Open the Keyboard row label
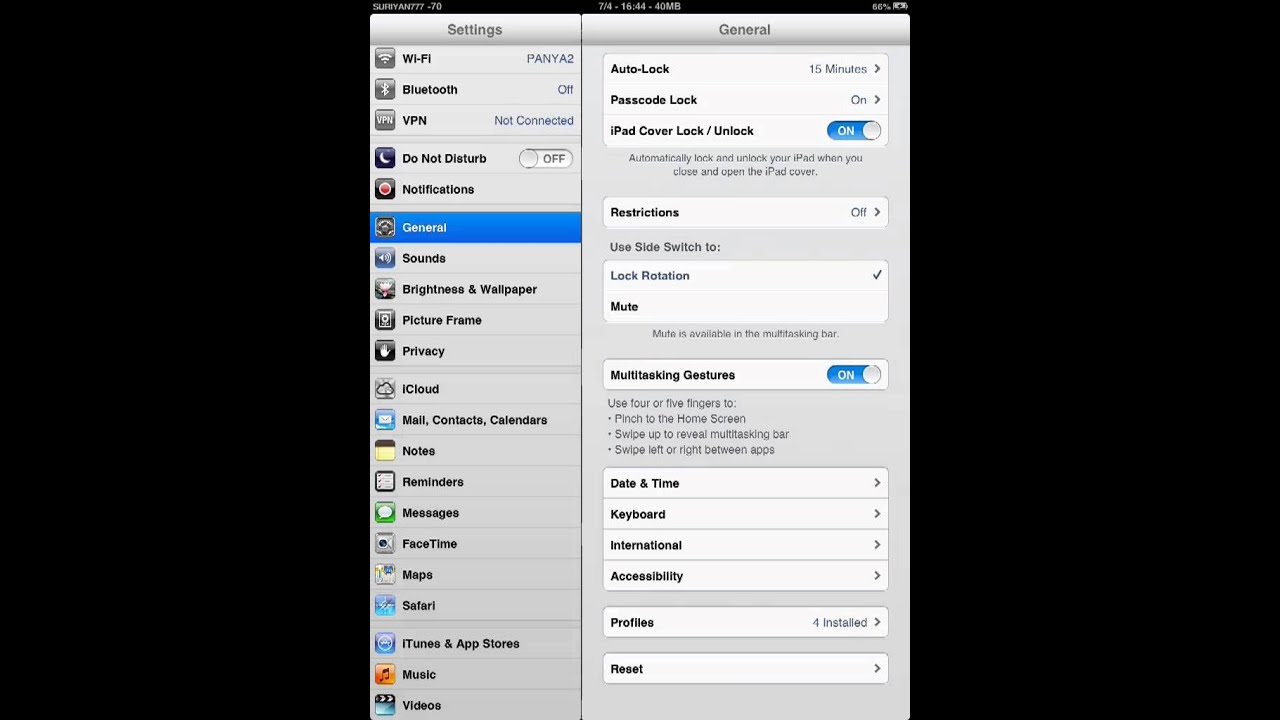Screen dimensions: 1280x720 [638, 514]
